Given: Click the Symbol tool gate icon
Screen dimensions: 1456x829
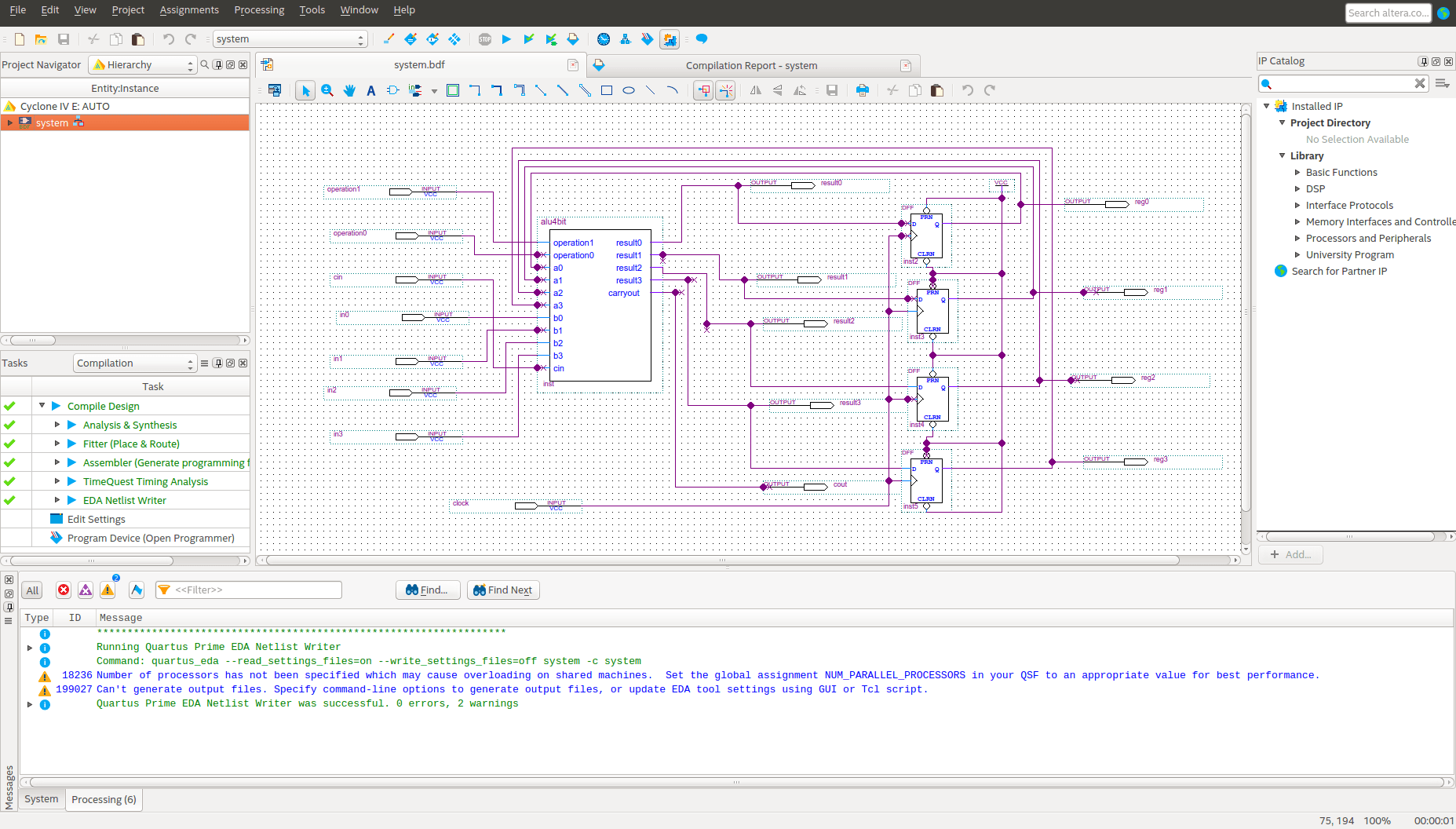Looking at the screenshot, I should (x=393, y=91).
